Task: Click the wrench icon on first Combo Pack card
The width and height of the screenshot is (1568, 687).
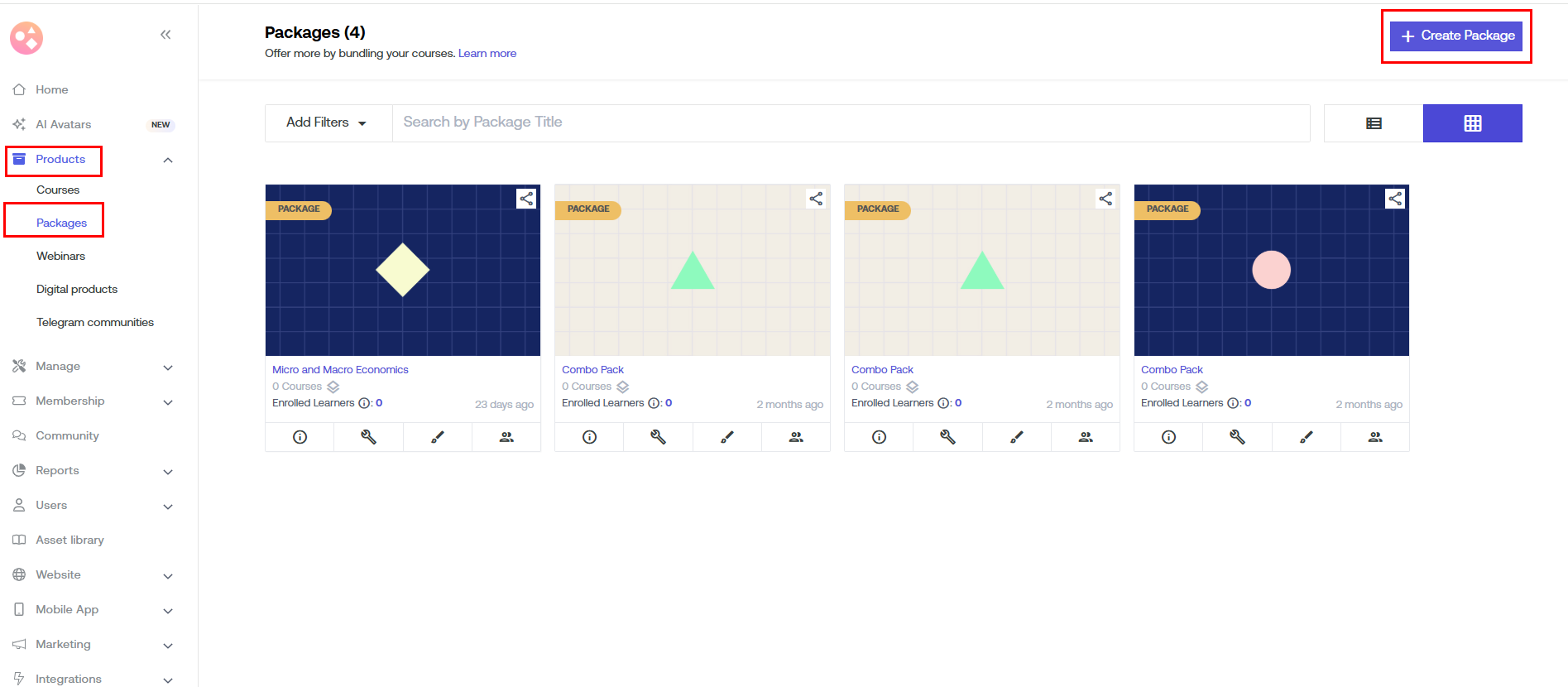Action: [658, 437]
